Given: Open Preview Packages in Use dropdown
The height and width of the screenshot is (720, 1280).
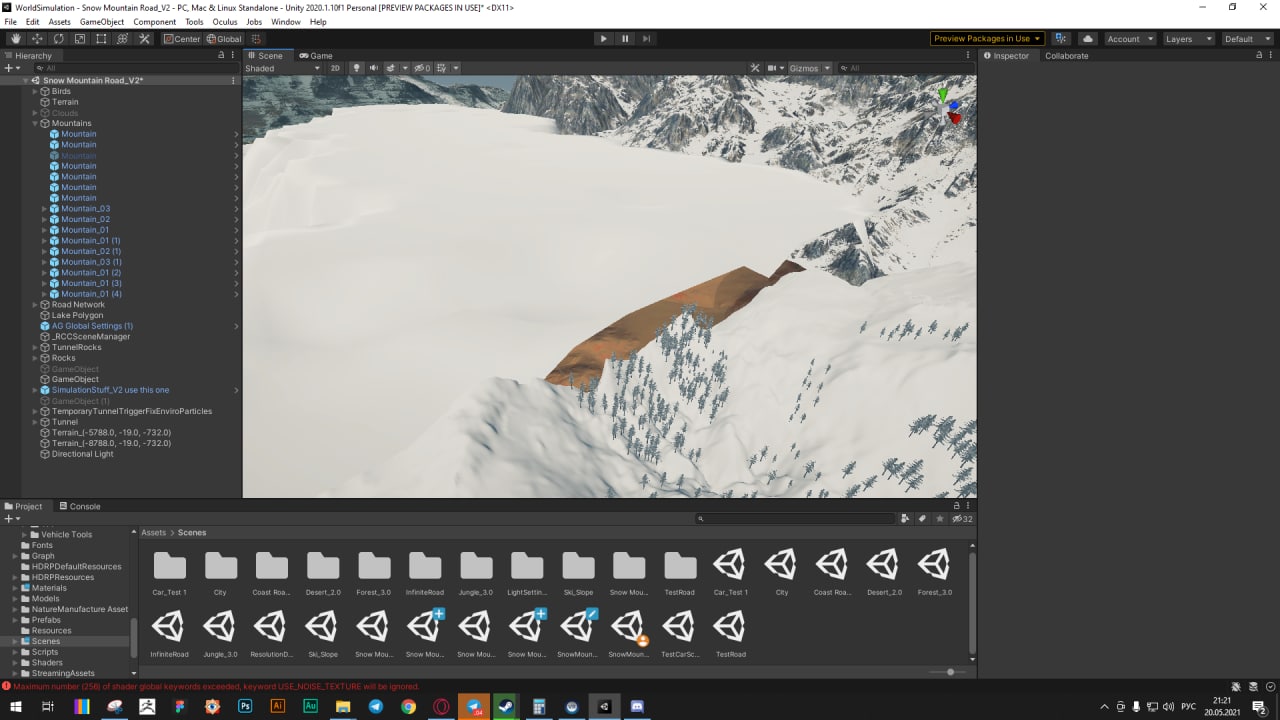Looking at the screenshot, I should [987, 39].
